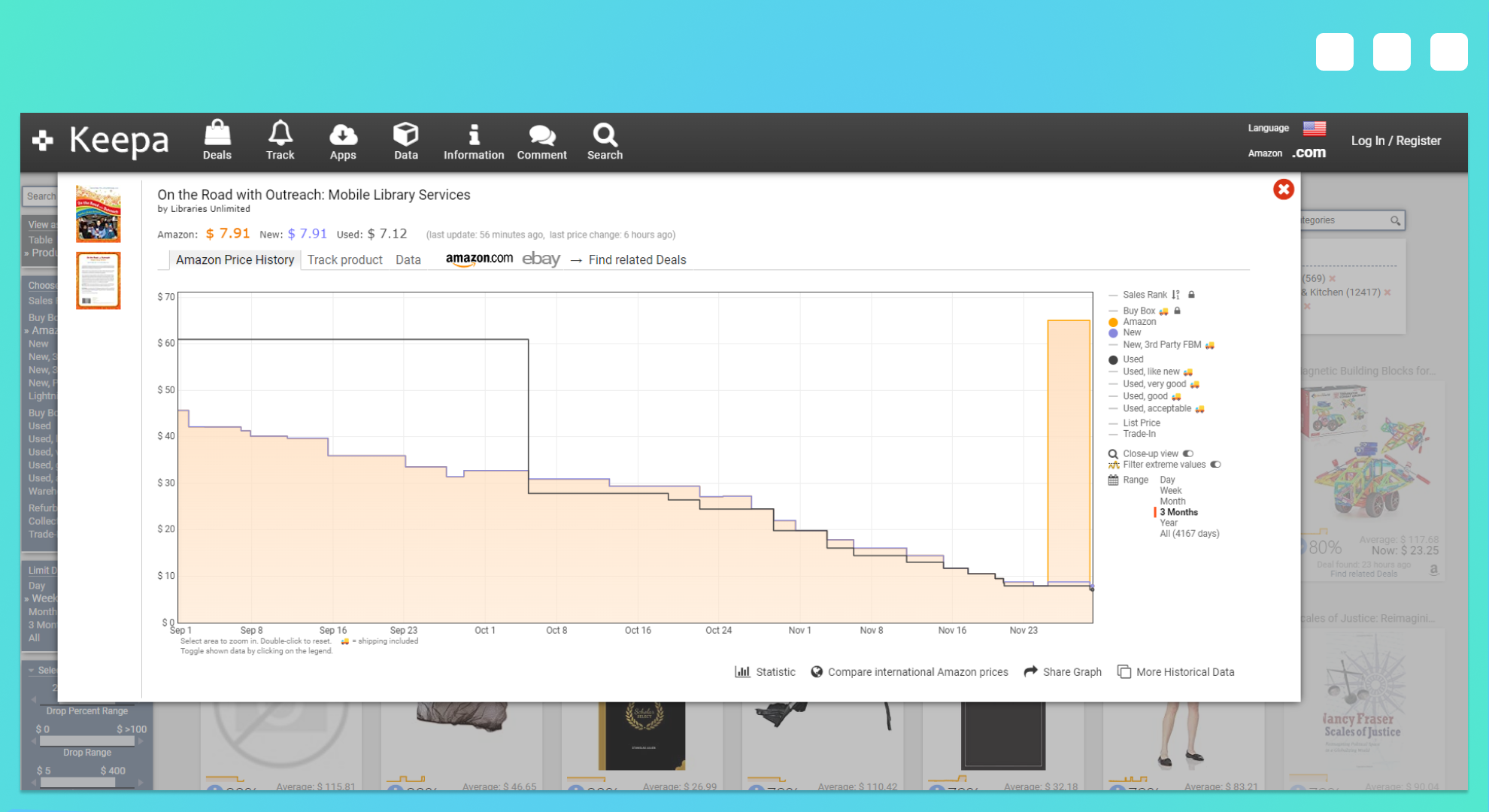This screenshot has height=812, width=1489.
Task: Open Language flag selector
Action: click(x=1314, y=129)
